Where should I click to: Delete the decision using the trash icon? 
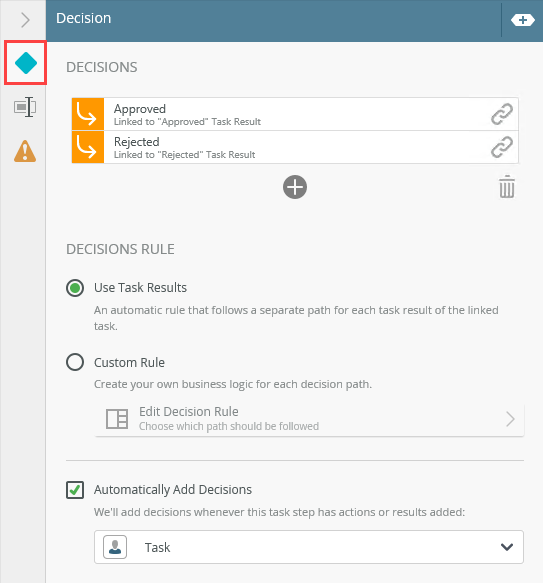click(x=507, y=187)
